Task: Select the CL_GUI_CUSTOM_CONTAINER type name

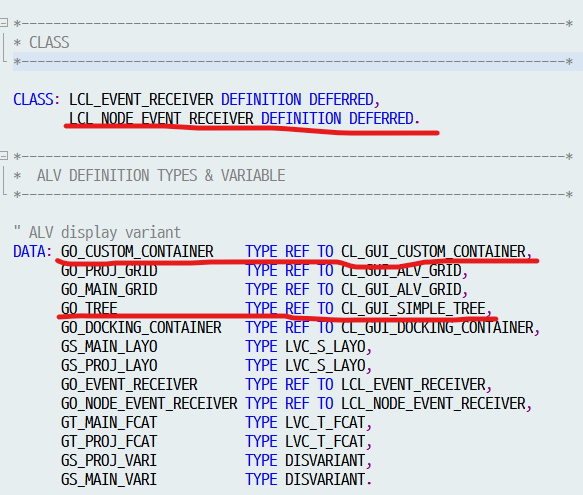Action: tap(434, 252)
